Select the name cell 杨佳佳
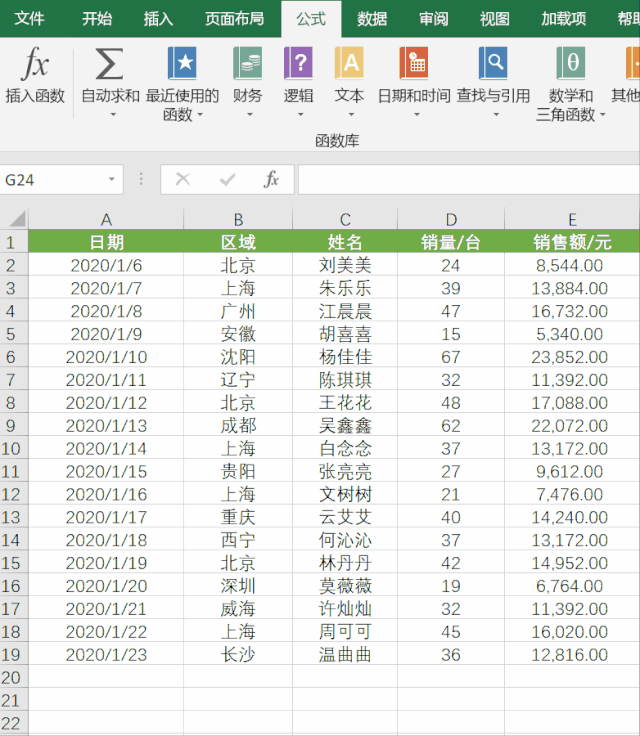Screen dimensions: 640x736 pyautogui.click(x=345, y=357)
